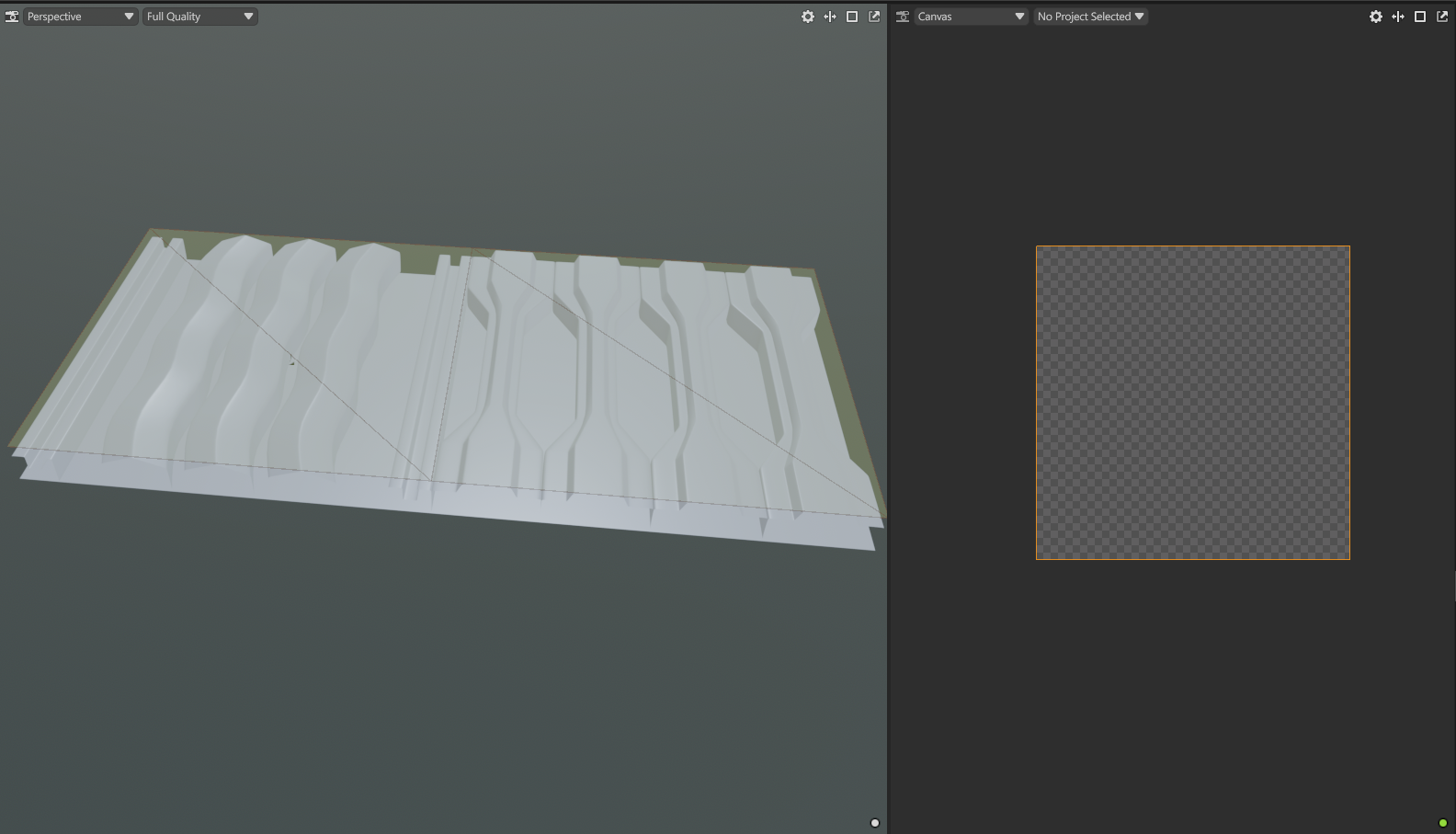Click the orange right edge of the canvas

pos(1349,402)
